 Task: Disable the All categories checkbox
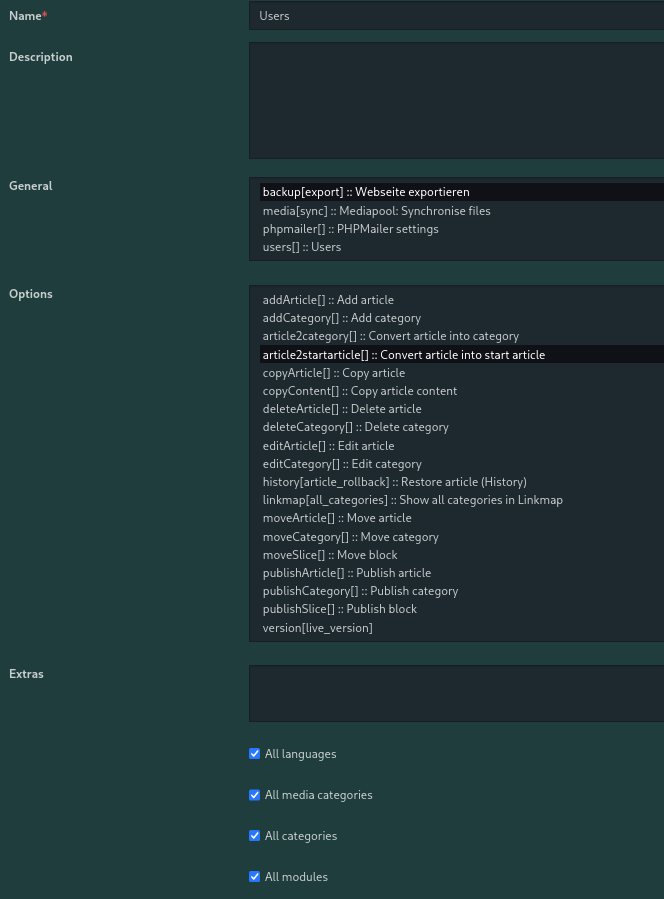pyautogui.click(x=254, y=836)
